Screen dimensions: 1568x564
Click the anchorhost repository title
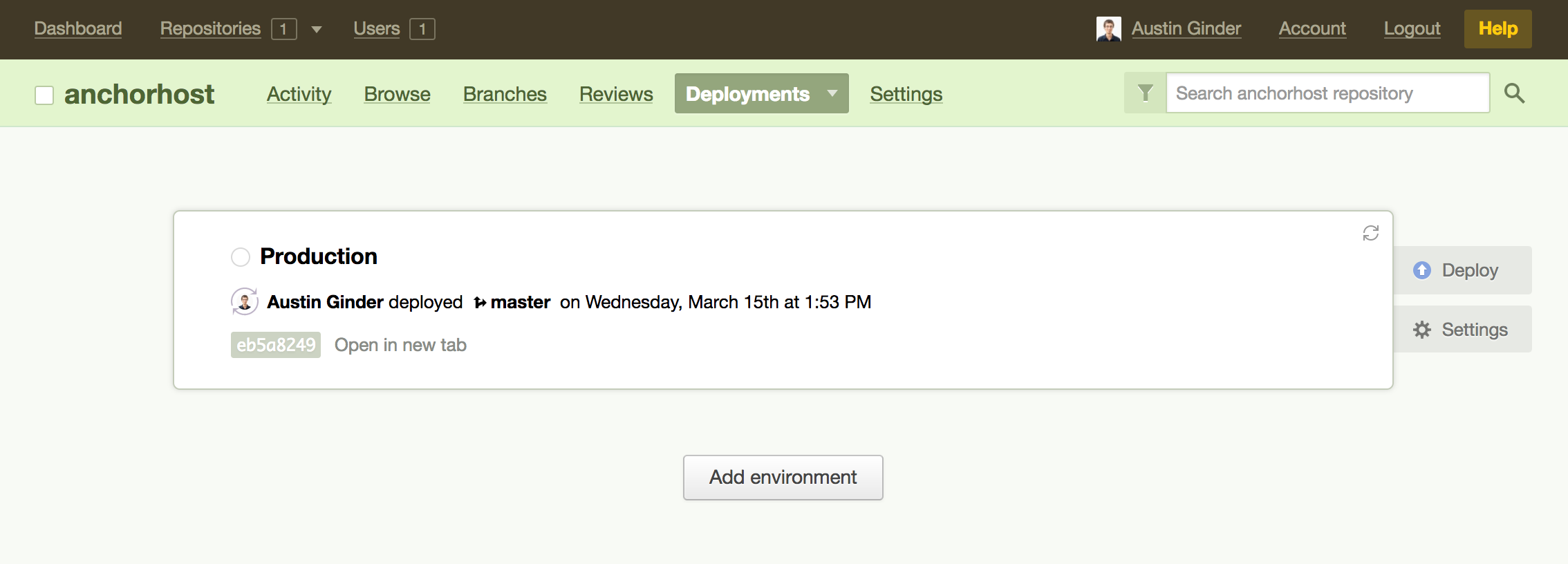pyautogui.click(x=139, y=95)
